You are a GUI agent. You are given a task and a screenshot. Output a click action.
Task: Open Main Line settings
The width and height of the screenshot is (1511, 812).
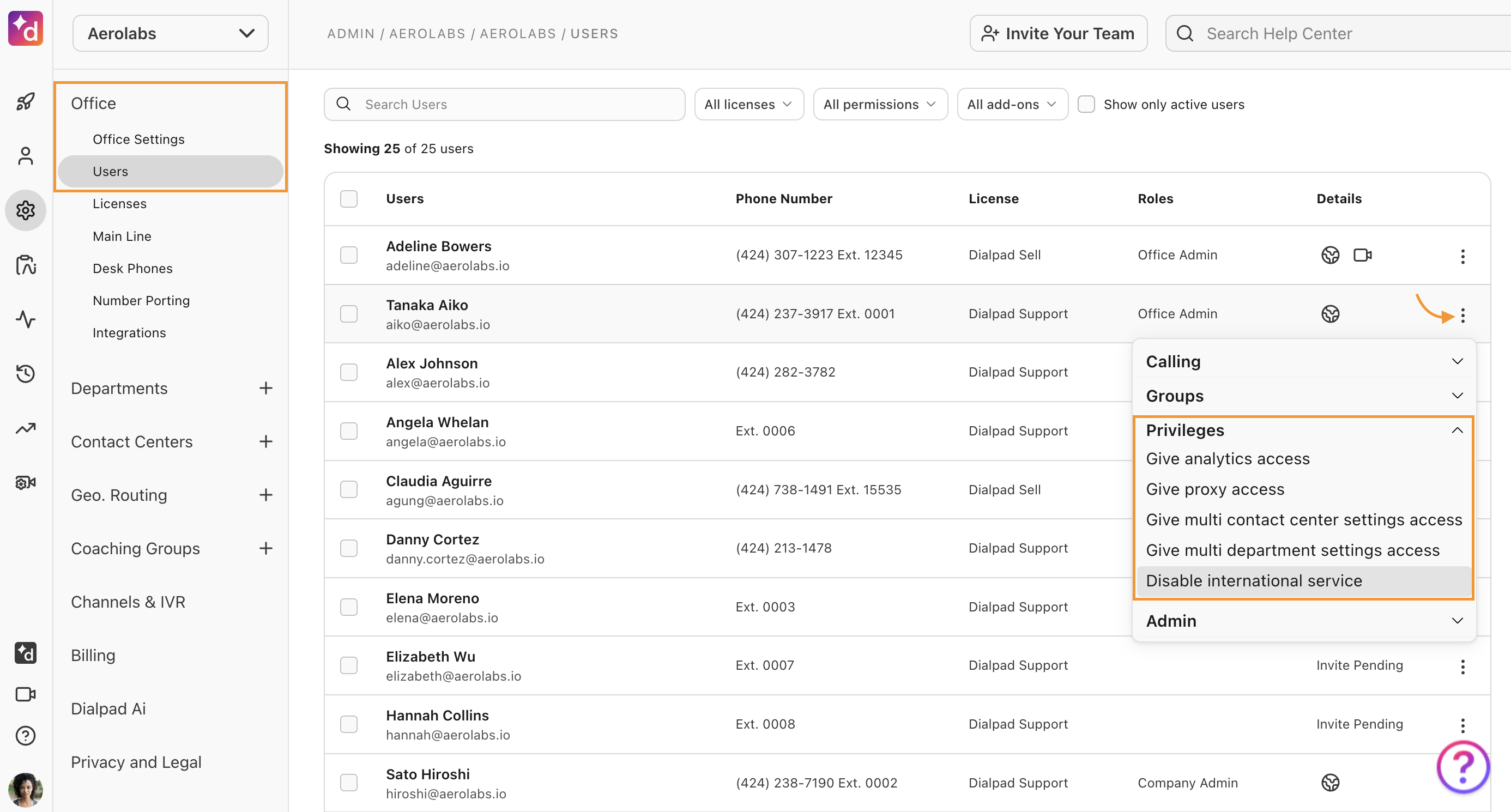pos(122,237)
